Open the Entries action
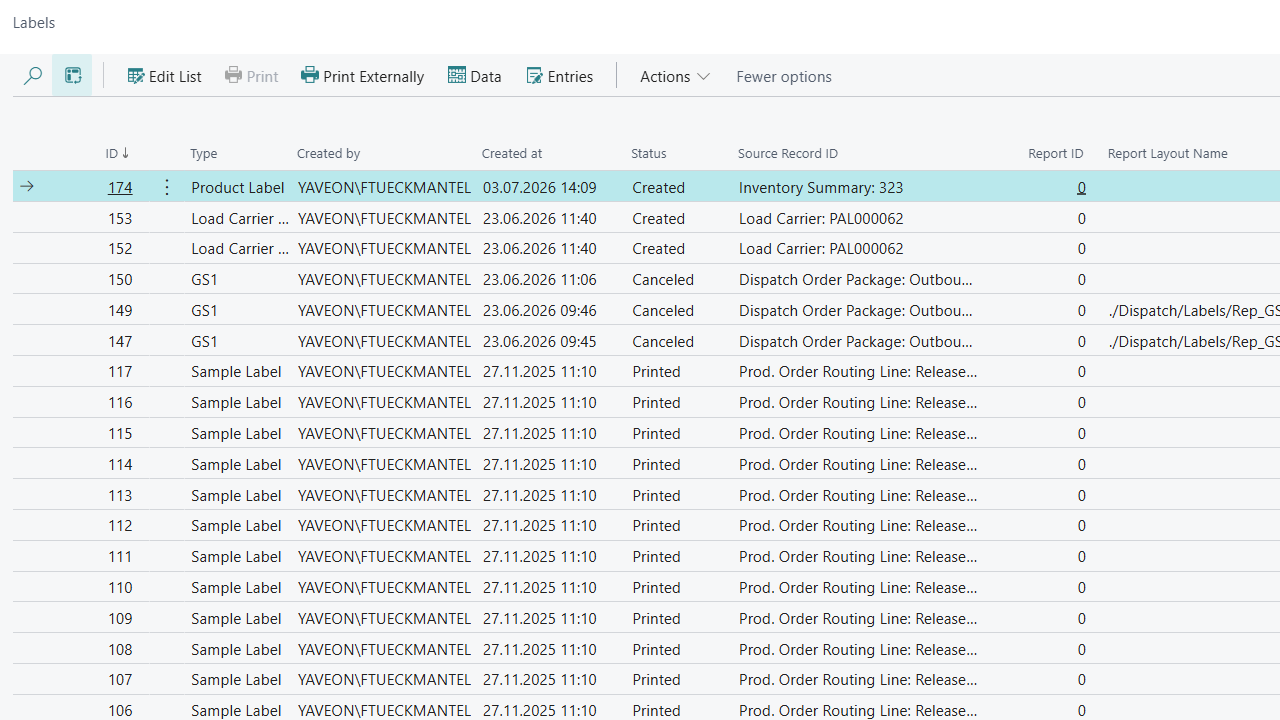The width and height of the screenshot is (1280, 720). click(x=560, y=76)
